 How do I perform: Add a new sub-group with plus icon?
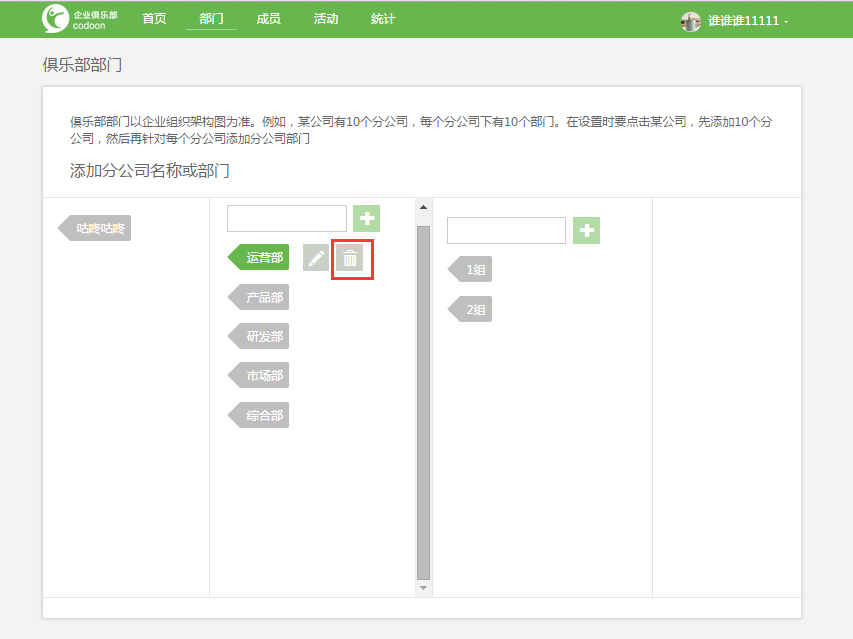(586, 231)
